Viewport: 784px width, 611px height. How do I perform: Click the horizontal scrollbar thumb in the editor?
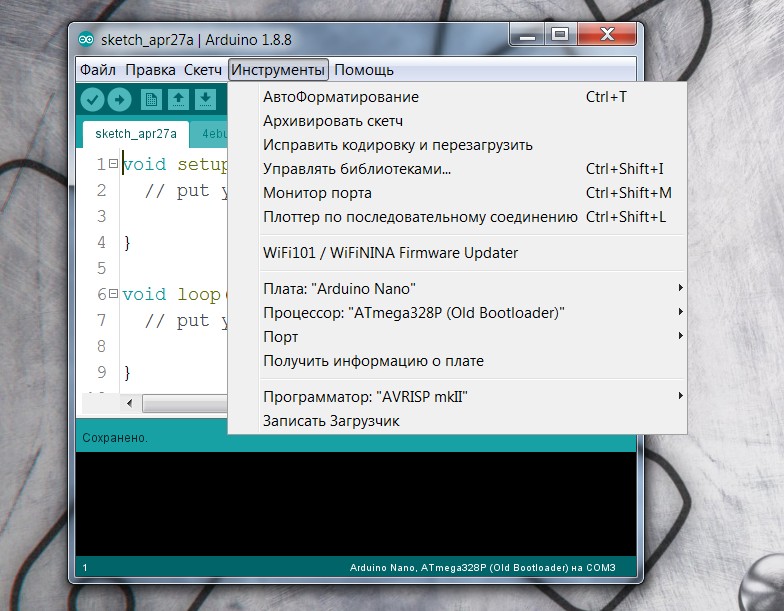[x=184, y=403]
